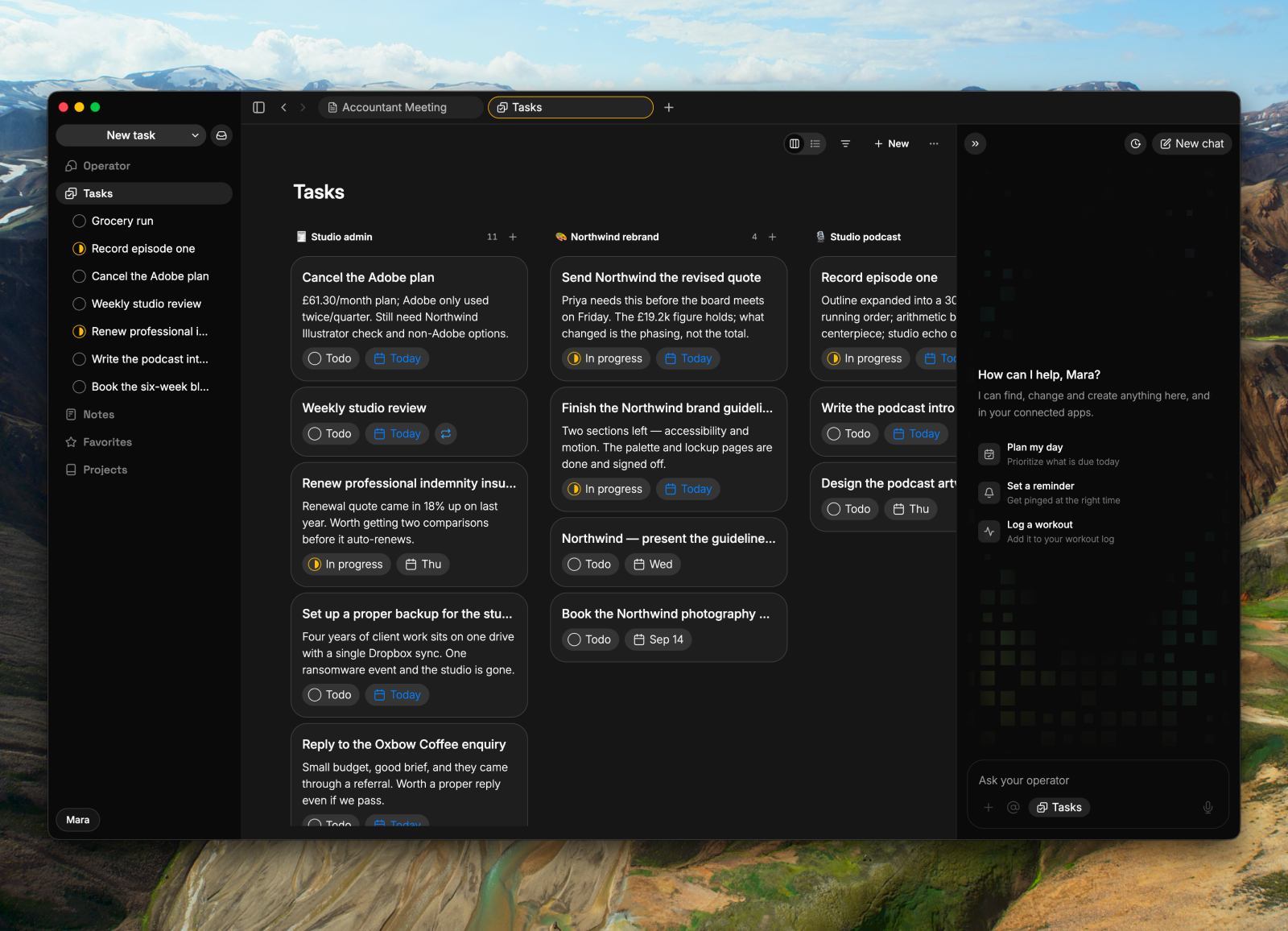Click the repeat icon on Weekly studio review

pyautogui.click(x=446, y=433)
